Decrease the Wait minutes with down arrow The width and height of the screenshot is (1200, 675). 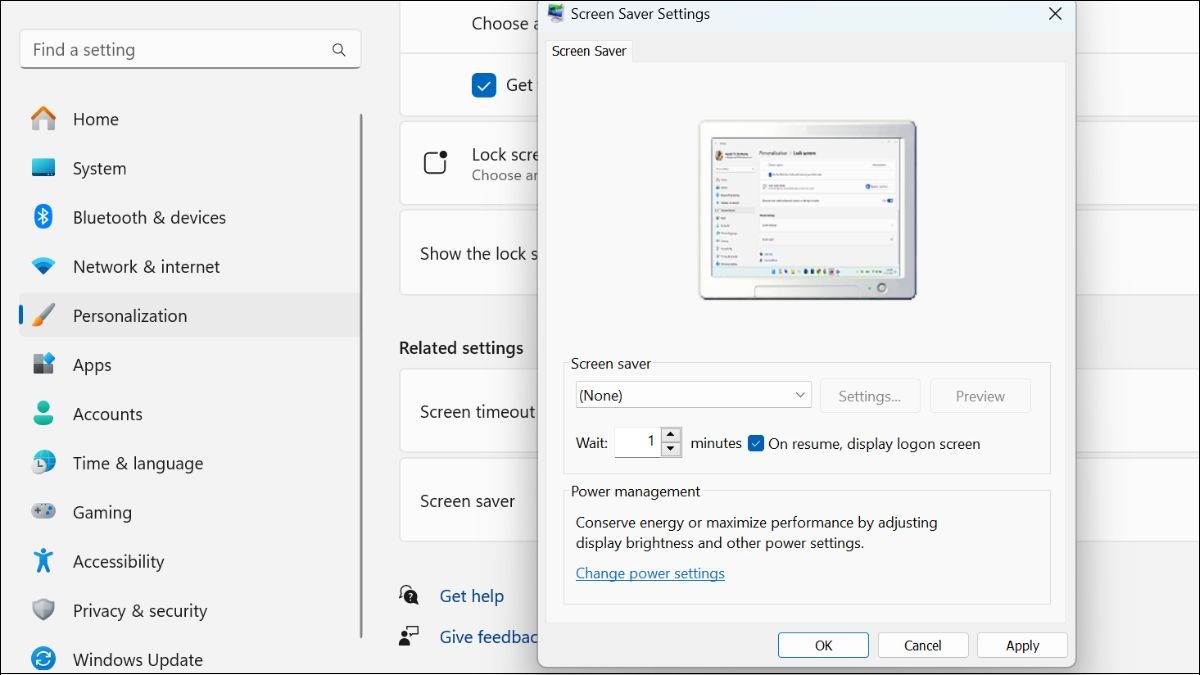click(671, 450)
